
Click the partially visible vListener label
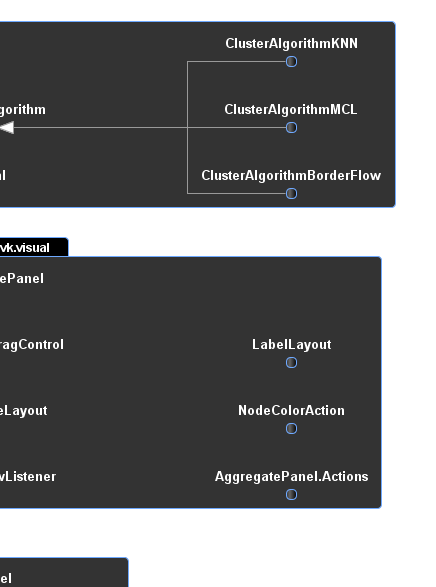pyautogui.click(x=28, y=477)
